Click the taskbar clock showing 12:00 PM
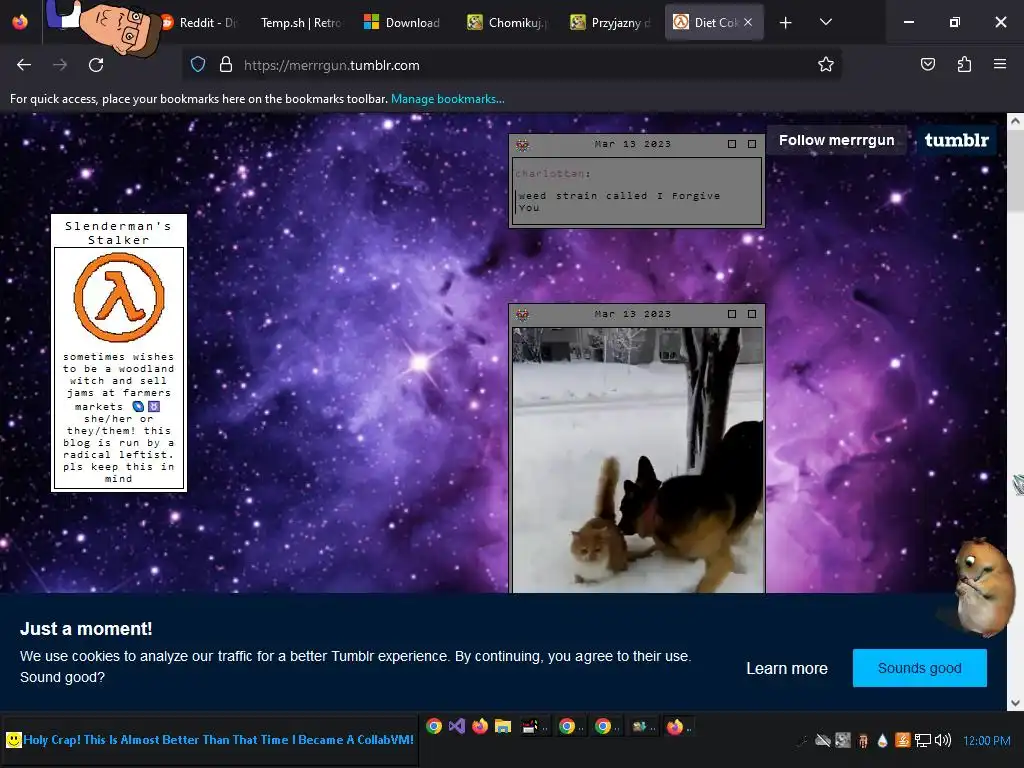 click(x=987, y=741)
